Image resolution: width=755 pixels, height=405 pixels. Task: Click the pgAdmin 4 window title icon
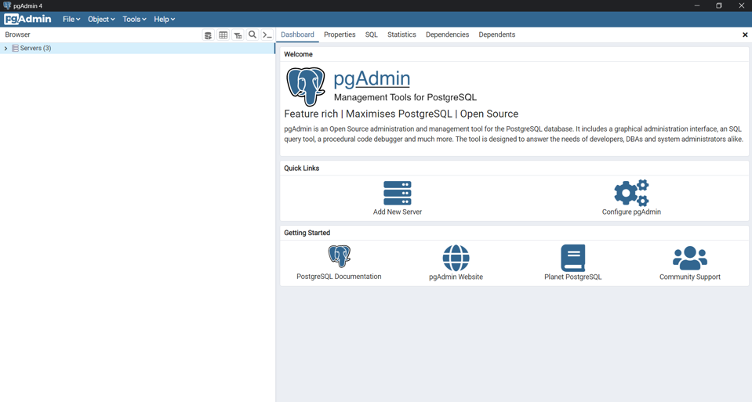coord(7,6)
